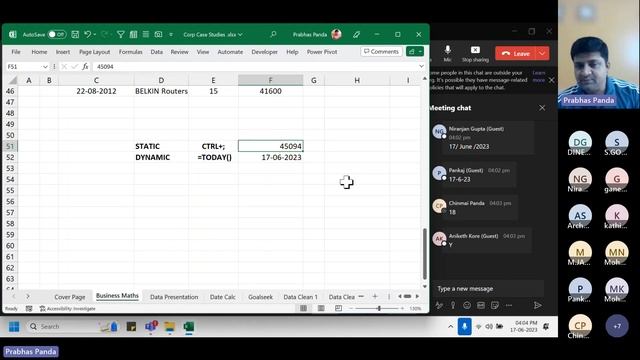Click the vertical scrollbar thumb in Excel
This screenshot has height=360, width=640.
pos(424,253)
